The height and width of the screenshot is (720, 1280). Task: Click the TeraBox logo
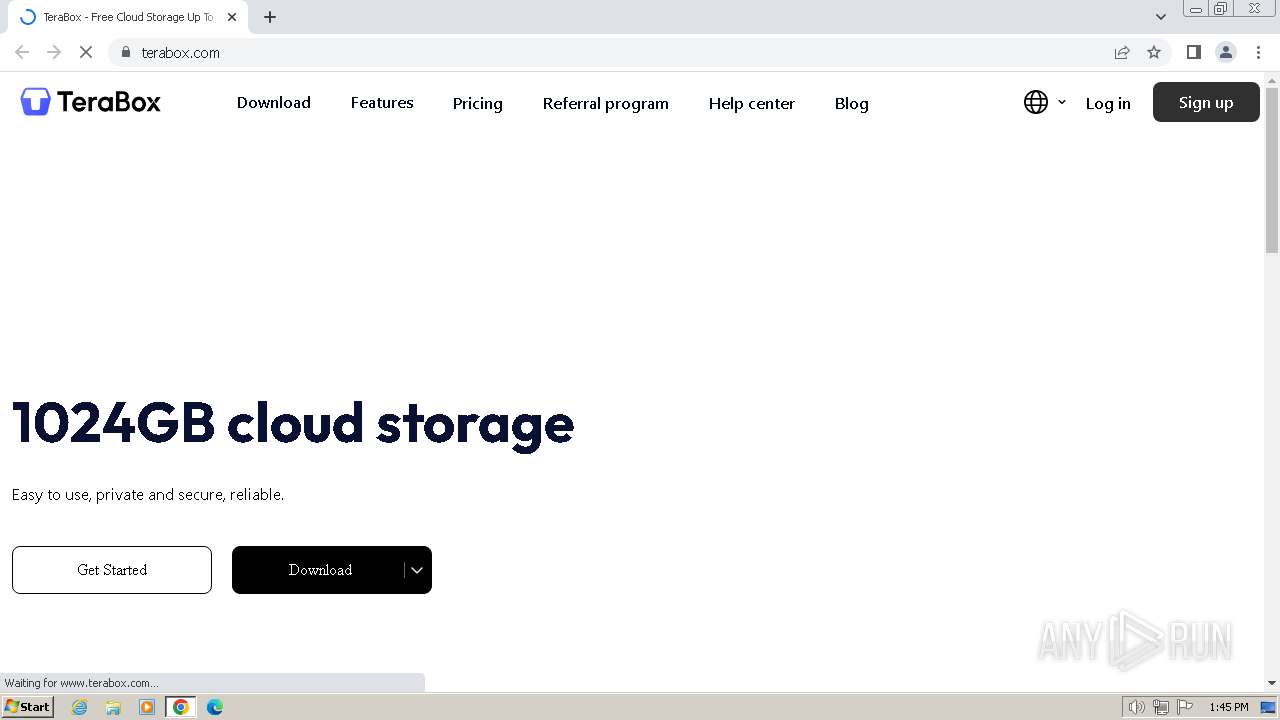pos(91,102)
